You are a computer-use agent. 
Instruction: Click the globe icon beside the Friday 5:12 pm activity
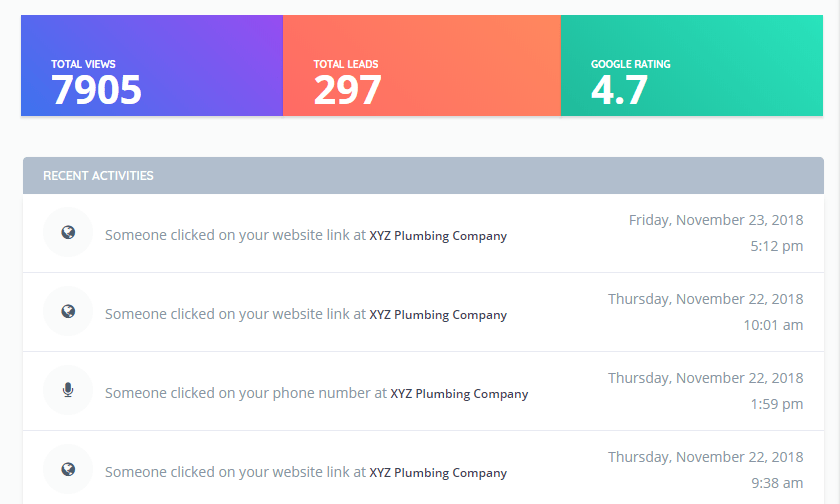tap(68, 232)
